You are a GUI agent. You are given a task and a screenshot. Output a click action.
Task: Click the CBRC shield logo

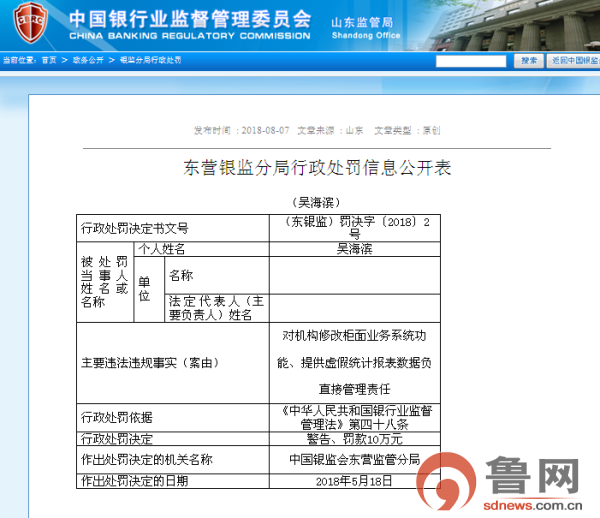[30, 22]
